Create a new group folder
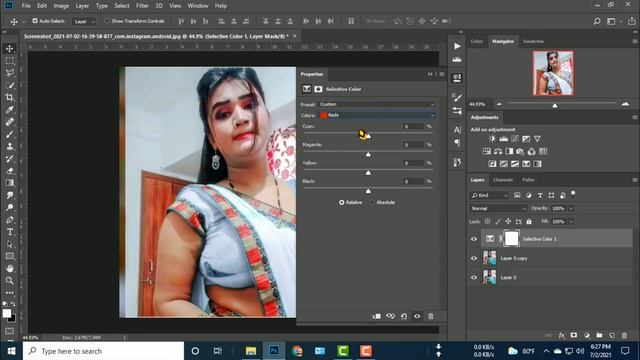 coord(599,336)
